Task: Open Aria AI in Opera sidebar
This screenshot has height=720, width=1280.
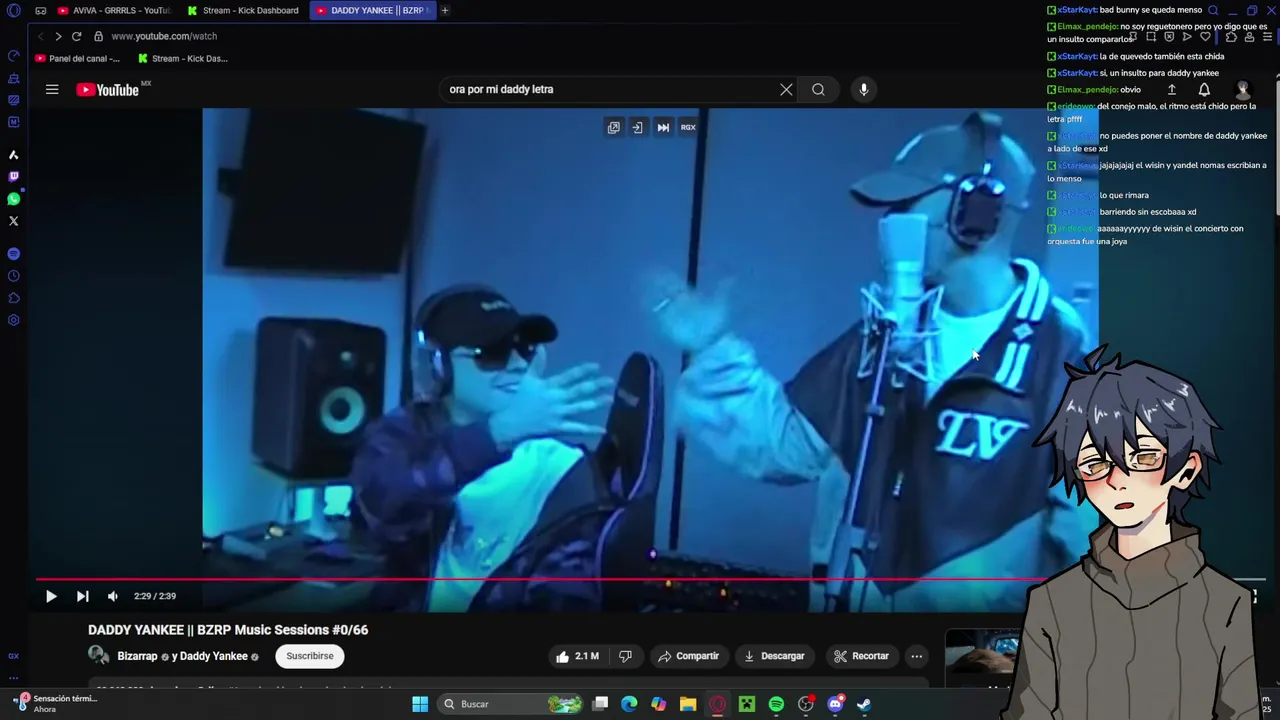Action: click(x=14, y=155)
